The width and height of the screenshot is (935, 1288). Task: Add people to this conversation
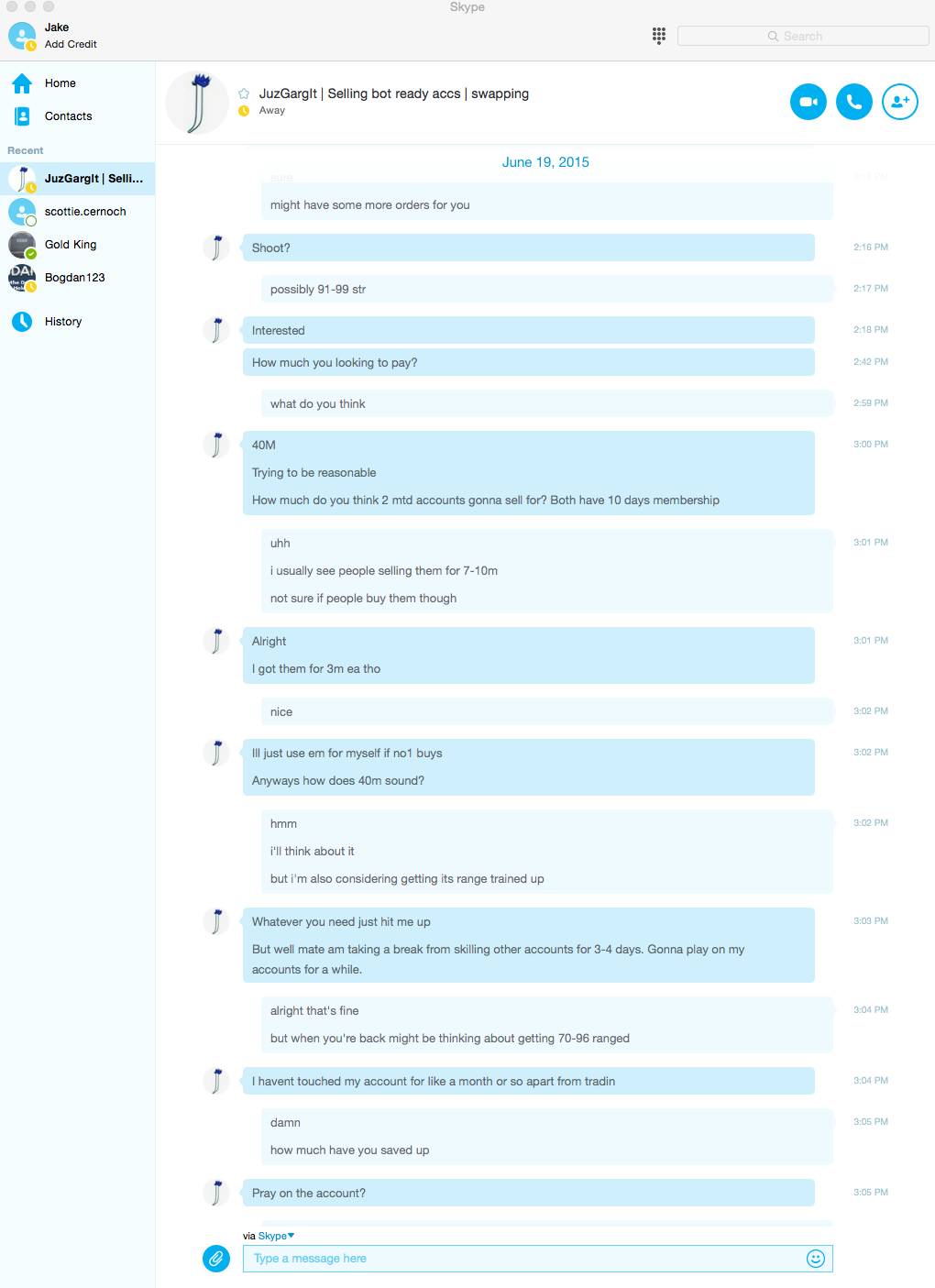tap(900, 102)
